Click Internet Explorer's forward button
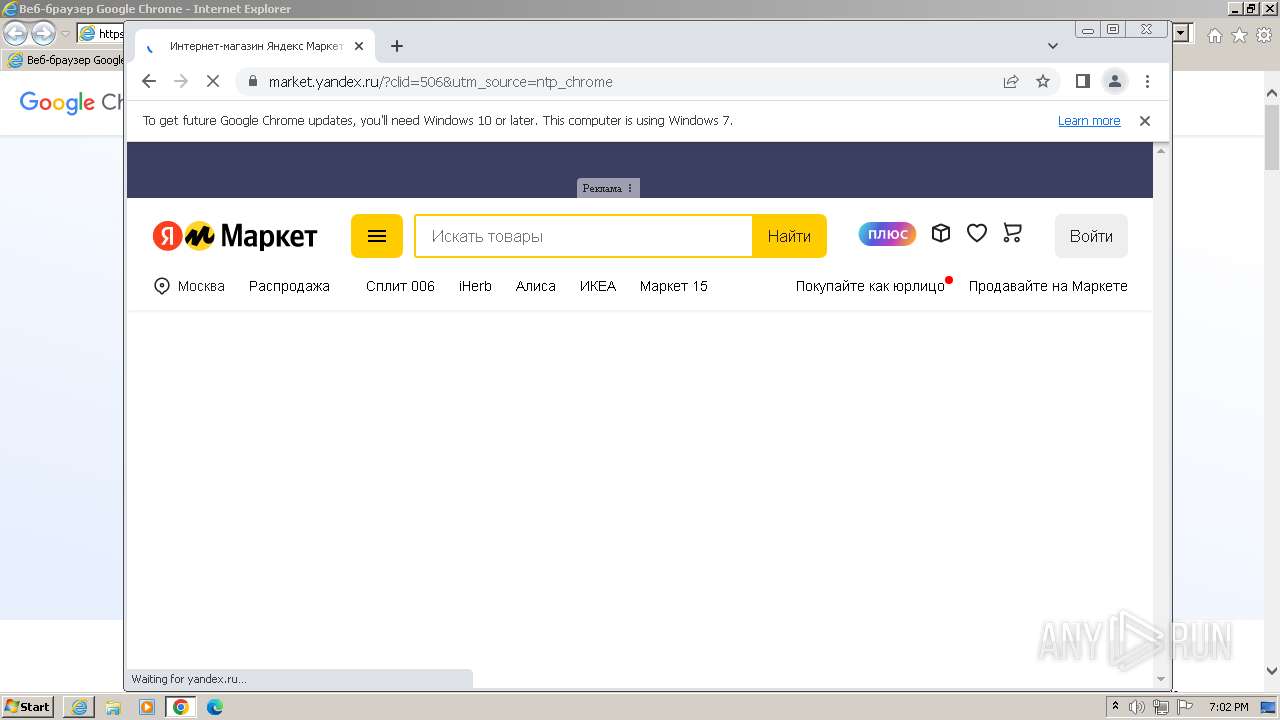This screenshot has width=1280, height=720. click(x=43, y=33)
